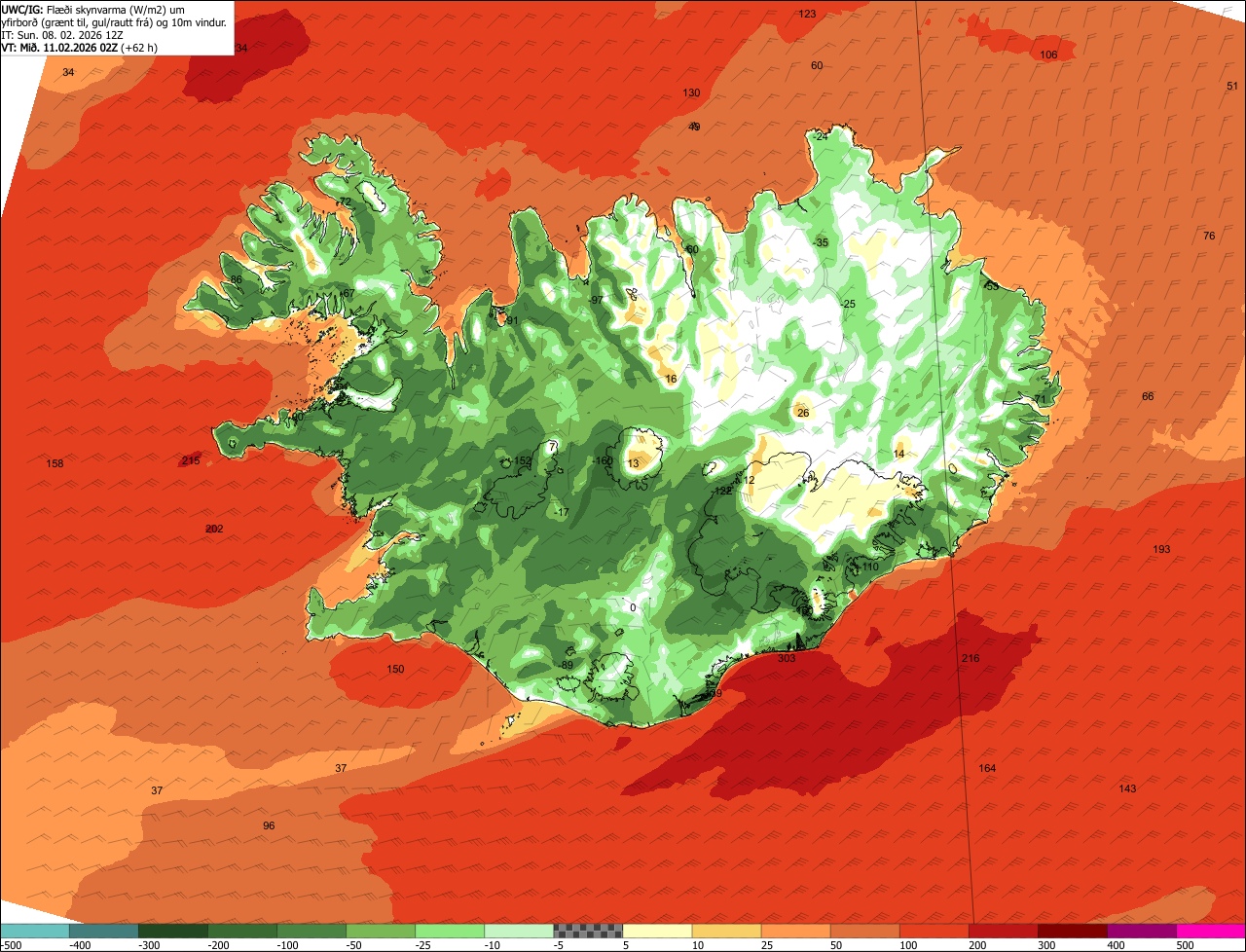Viewport: 1246px width, 952px height.
Task: Click the map value '-122' near the glacier
Action: [722, 492]
